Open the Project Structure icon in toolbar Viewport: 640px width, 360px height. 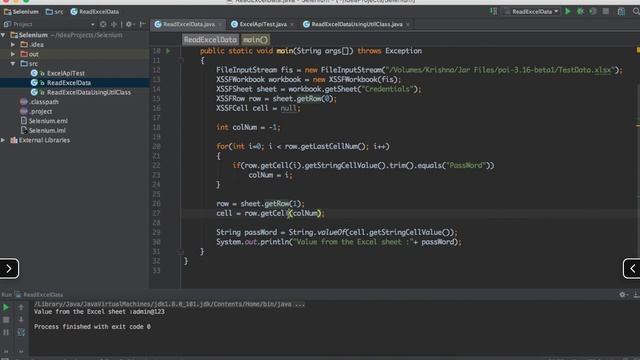(621, 11)
